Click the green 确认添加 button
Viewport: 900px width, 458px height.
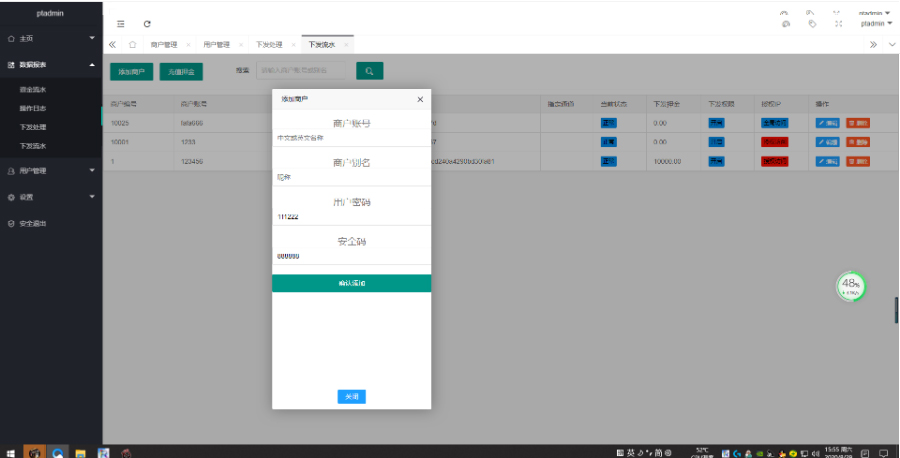pos(351,284)
